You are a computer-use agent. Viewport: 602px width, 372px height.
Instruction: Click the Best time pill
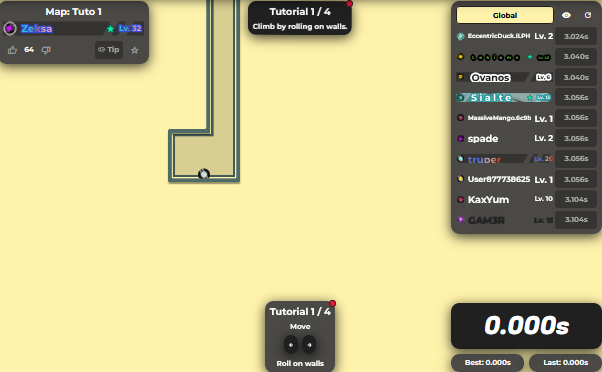(487, 362)
